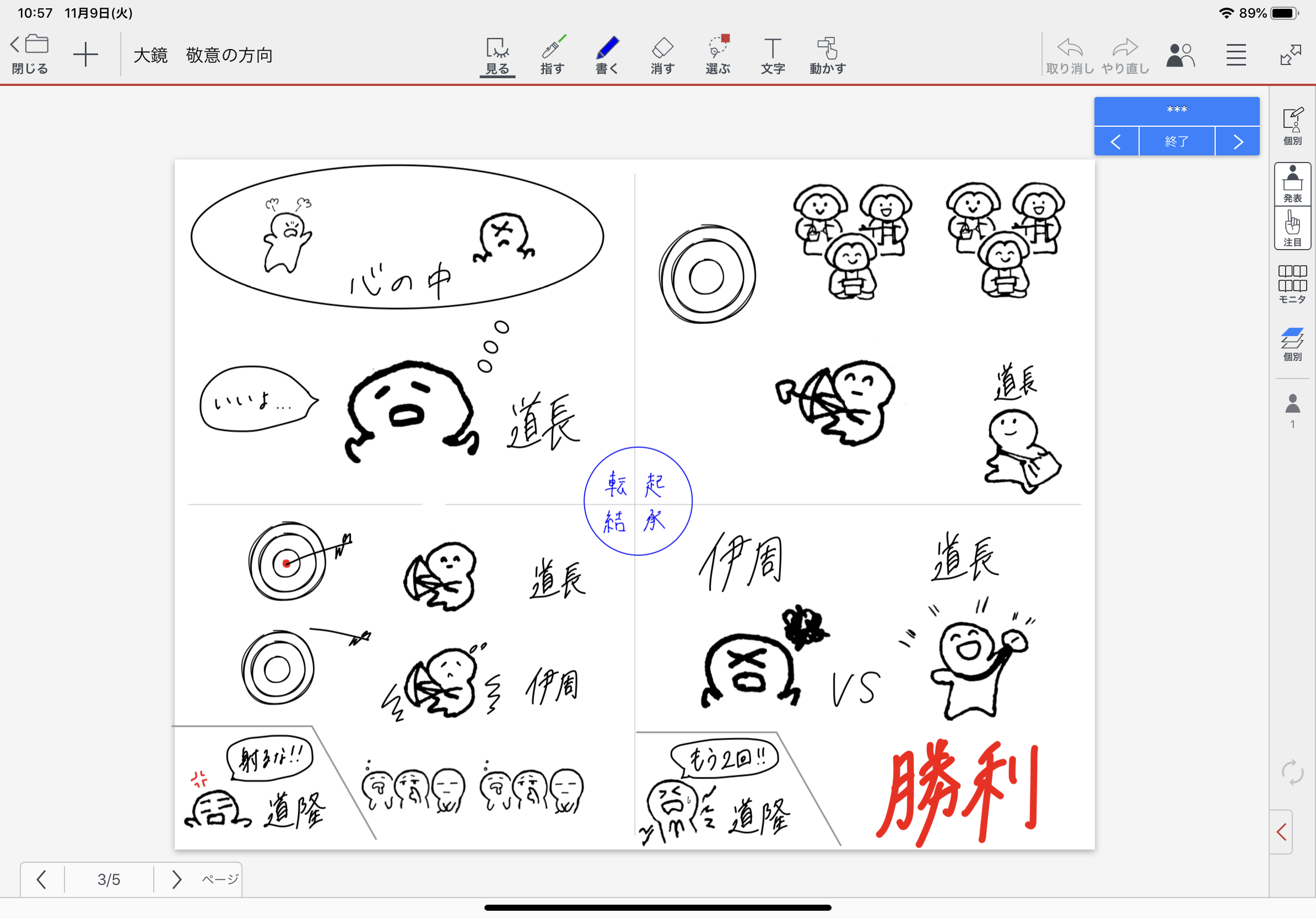Viewport: 1316px width, 919px height.
Task: Open the participants menu
Action: point(1180,55)
